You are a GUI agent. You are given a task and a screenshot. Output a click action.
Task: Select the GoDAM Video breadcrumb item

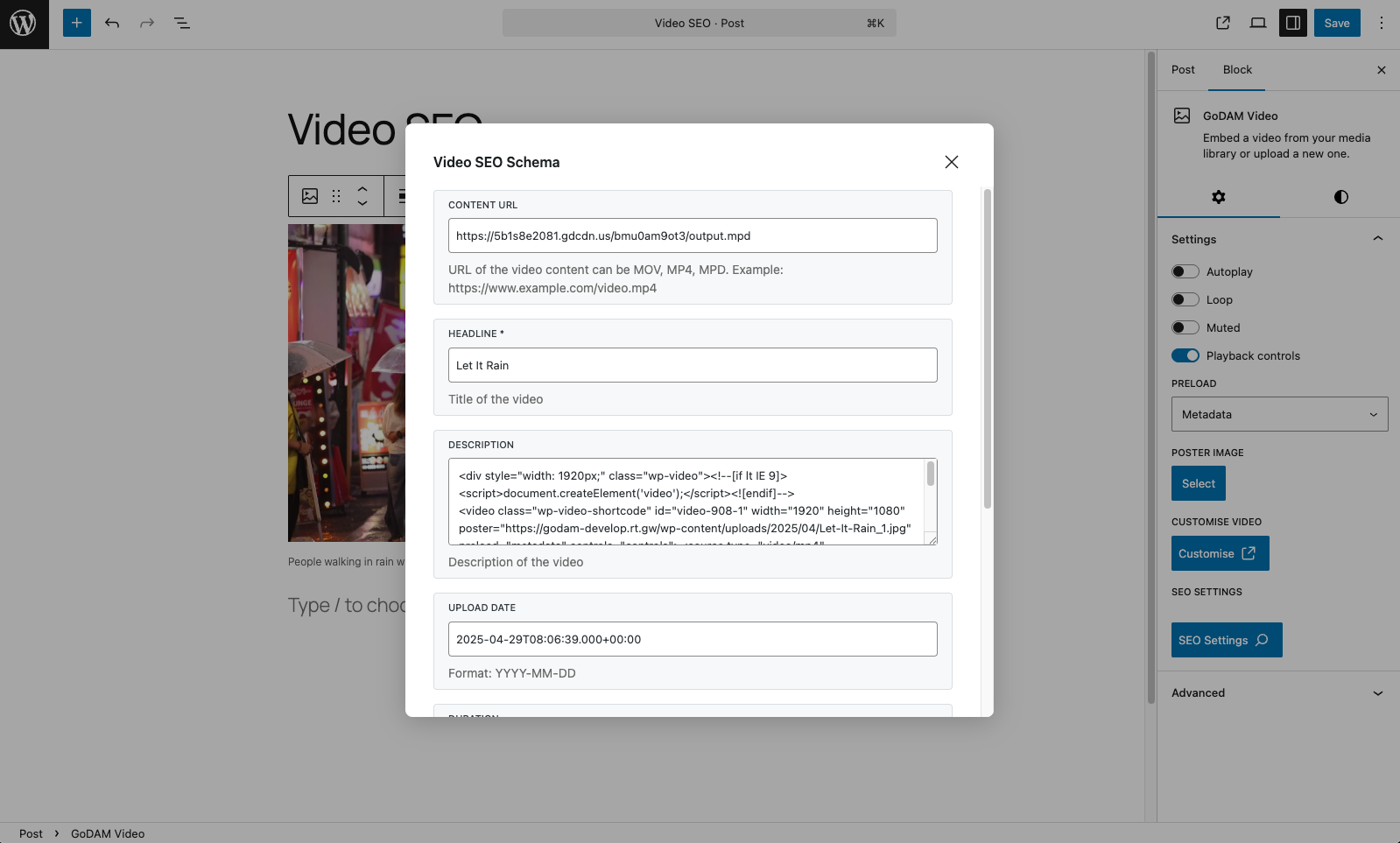click(108, 833)
